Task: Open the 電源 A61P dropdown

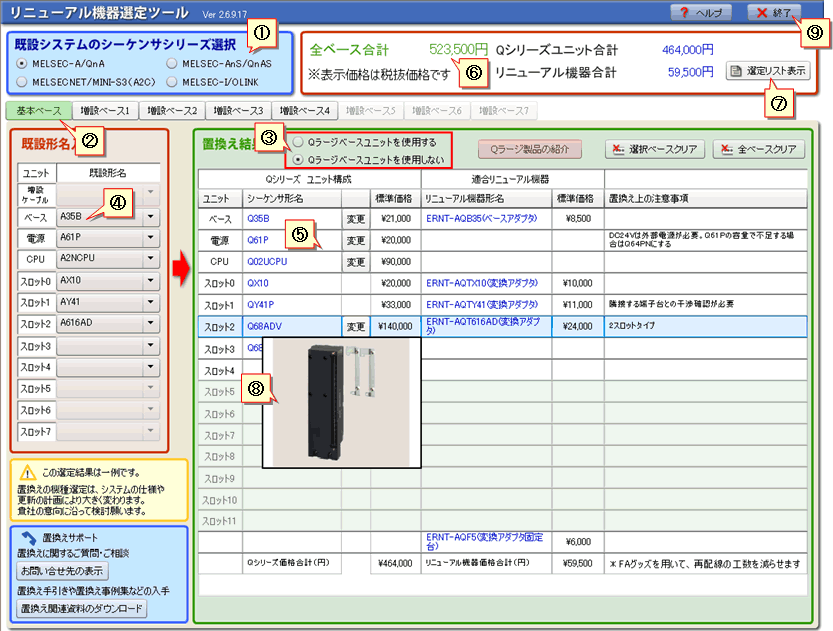Action: 152,237
